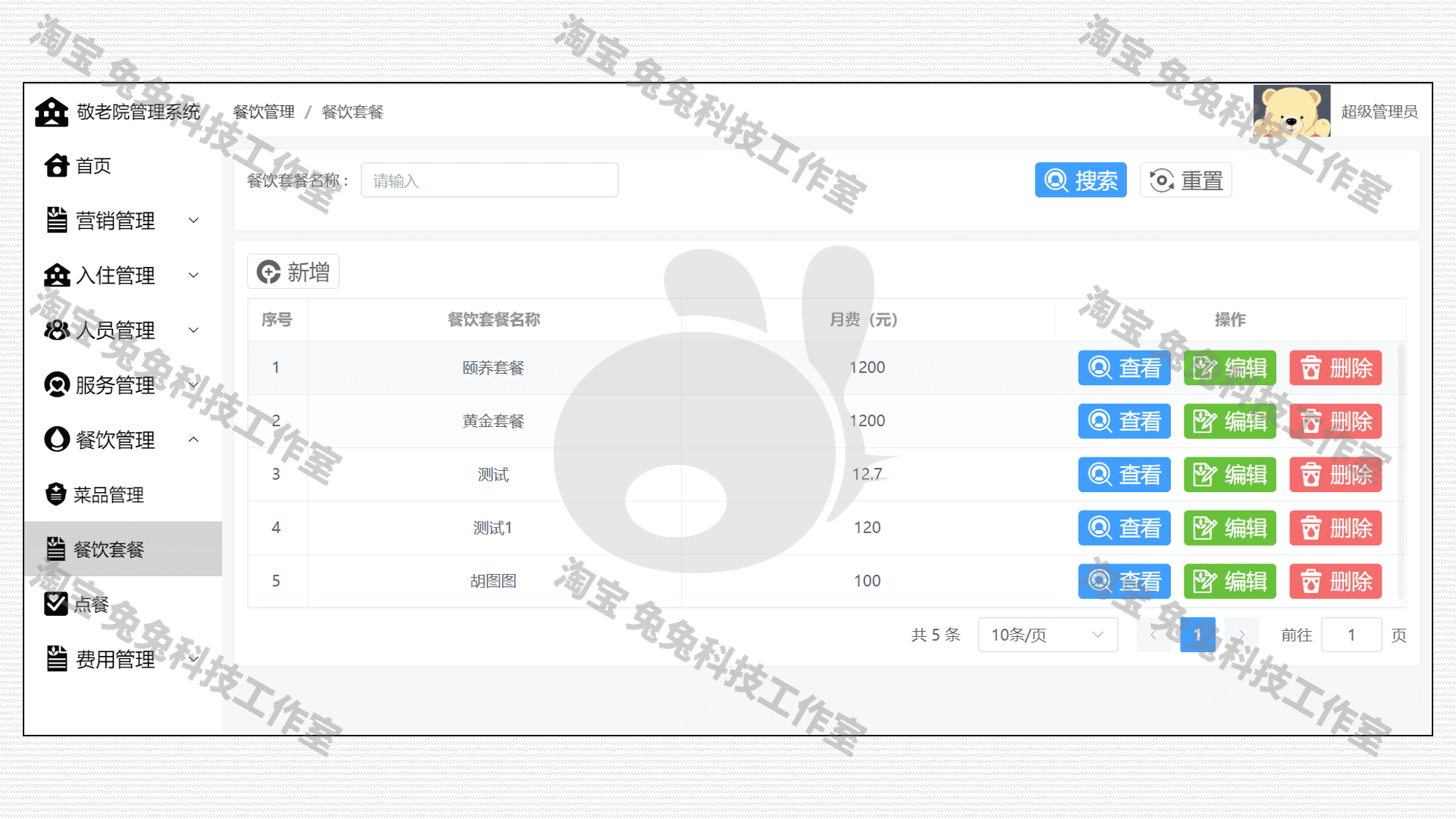Expand 人员管理 chevron
The width and height of the screenshot is (1456, 819).
(193, 330)
